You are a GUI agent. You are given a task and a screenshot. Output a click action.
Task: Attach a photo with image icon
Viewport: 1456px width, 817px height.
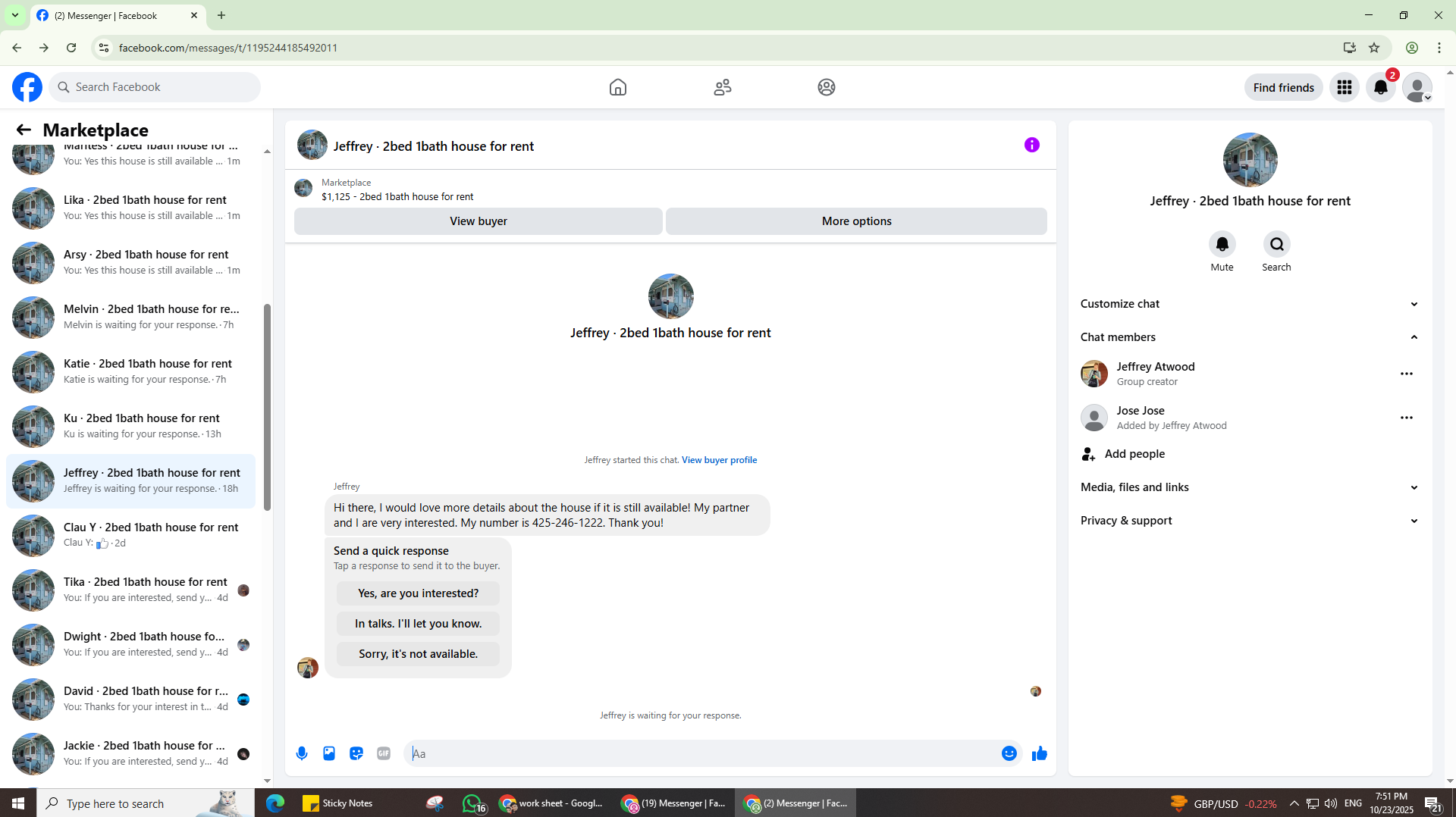pyautogui.click(x=329, y=753)
